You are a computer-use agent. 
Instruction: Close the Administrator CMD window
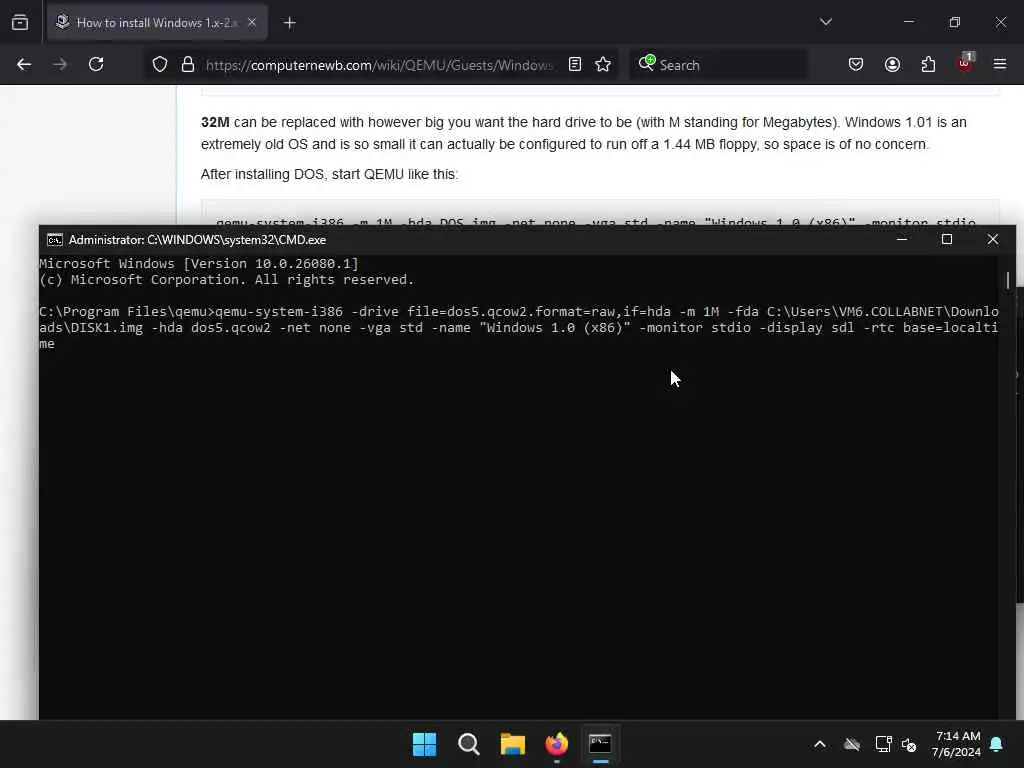point(993,240)
